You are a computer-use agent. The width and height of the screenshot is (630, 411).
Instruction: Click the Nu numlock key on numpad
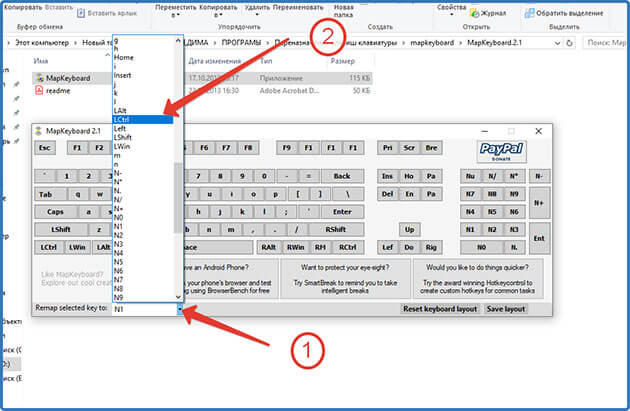(470, 176)
